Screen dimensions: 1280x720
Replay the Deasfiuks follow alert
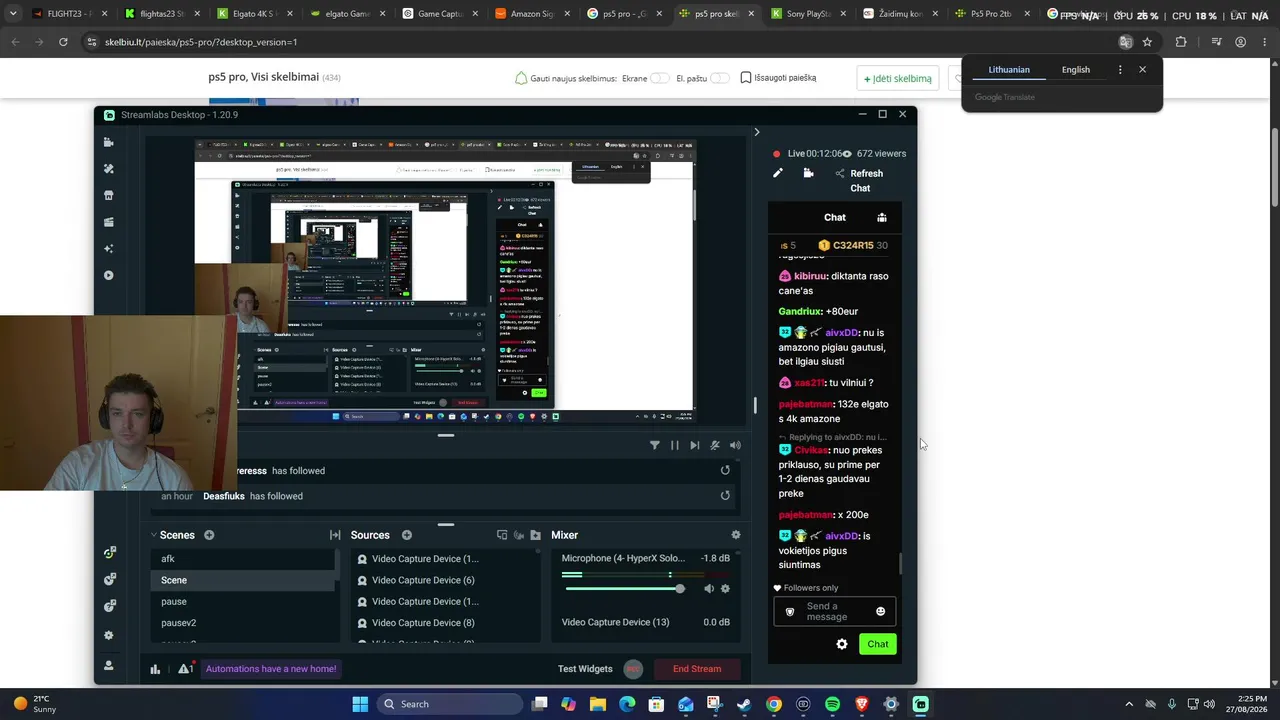(x=725, y=495)
